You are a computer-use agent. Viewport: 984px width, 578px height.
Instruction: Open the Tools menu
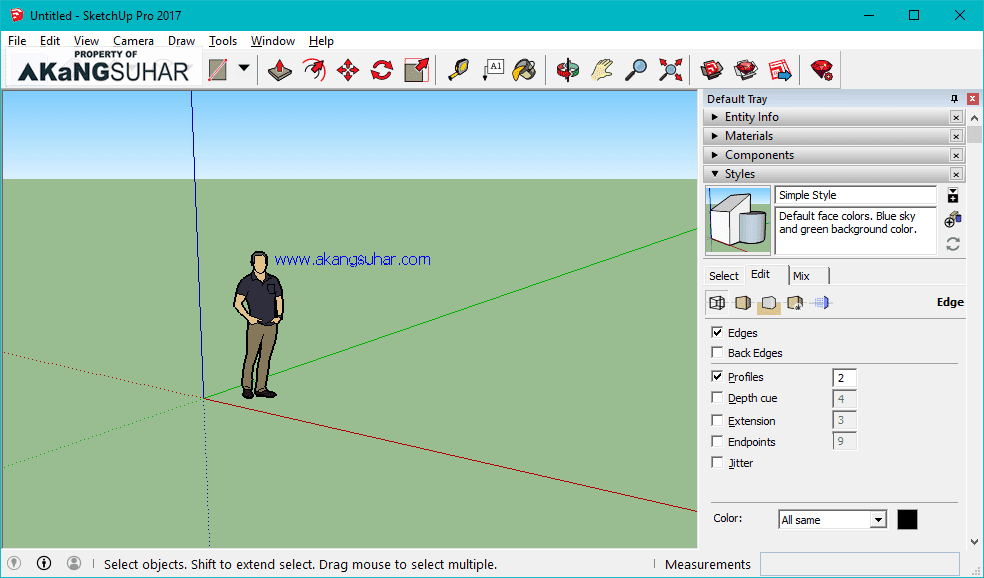tap(223, 41)
